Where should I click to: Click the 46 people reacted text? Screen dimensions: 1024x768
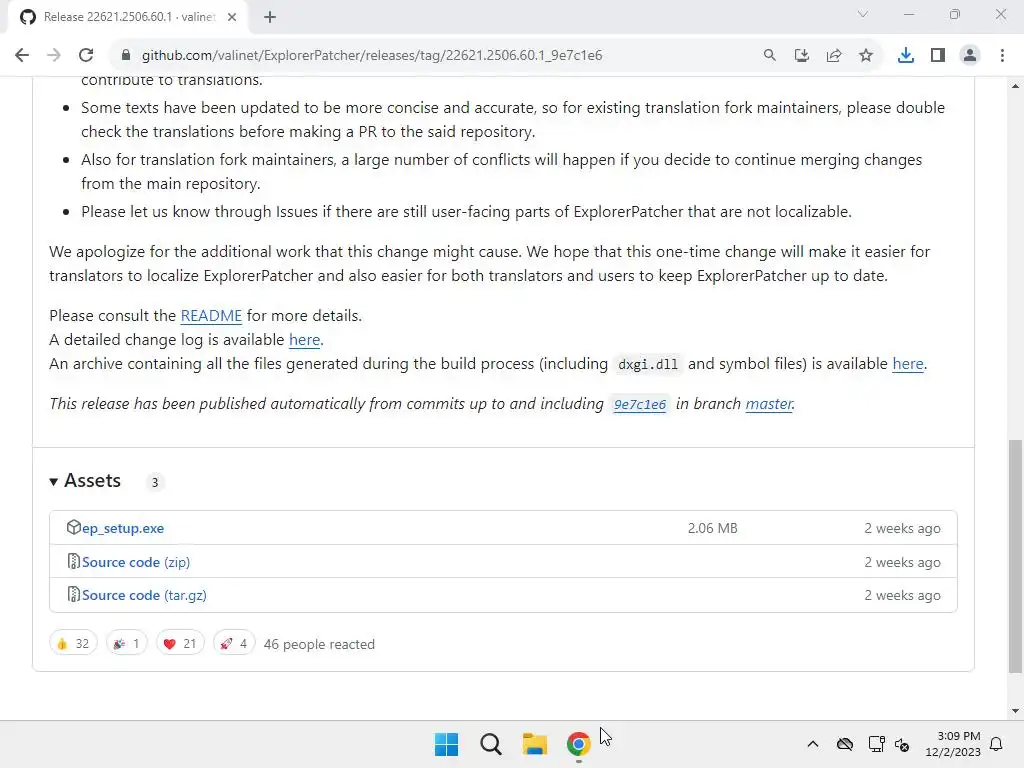[x=319, y=645]
